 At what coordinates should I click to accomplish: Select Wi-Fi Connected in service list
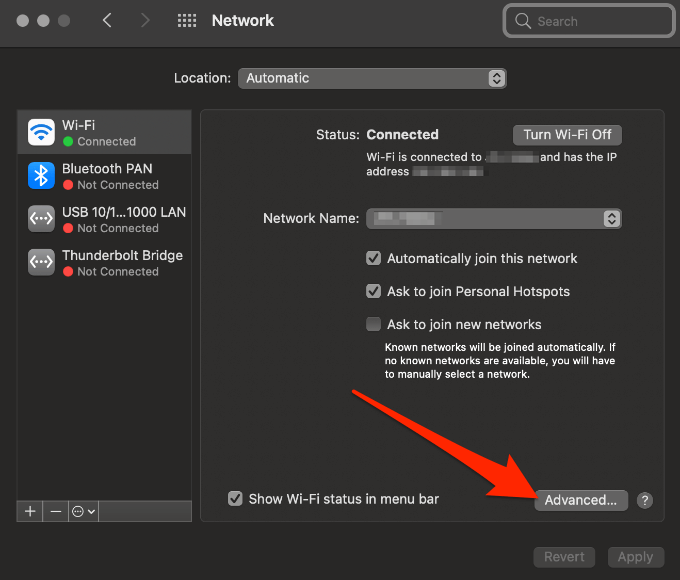104,132
